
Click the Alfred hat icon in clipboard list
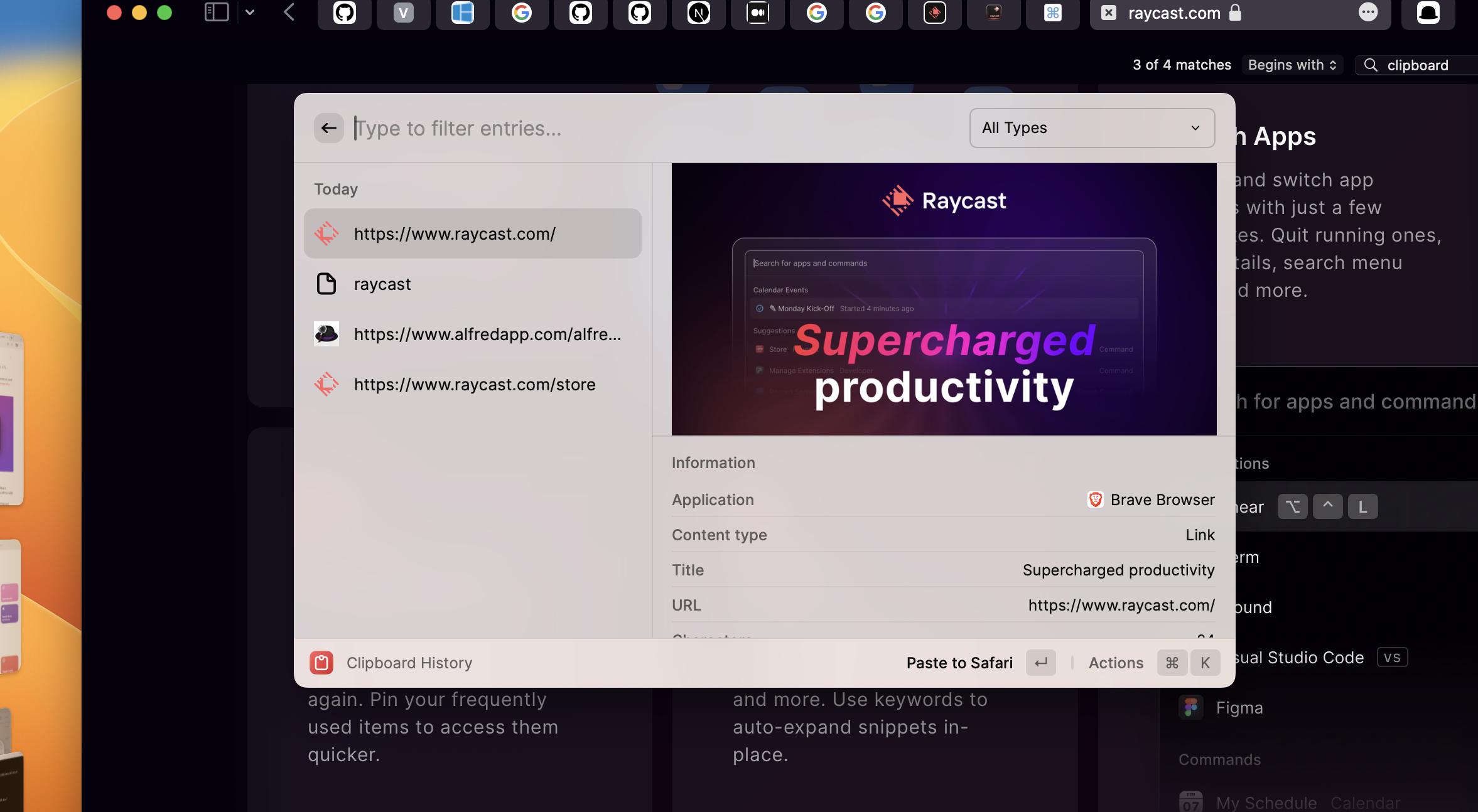point(326,334)
